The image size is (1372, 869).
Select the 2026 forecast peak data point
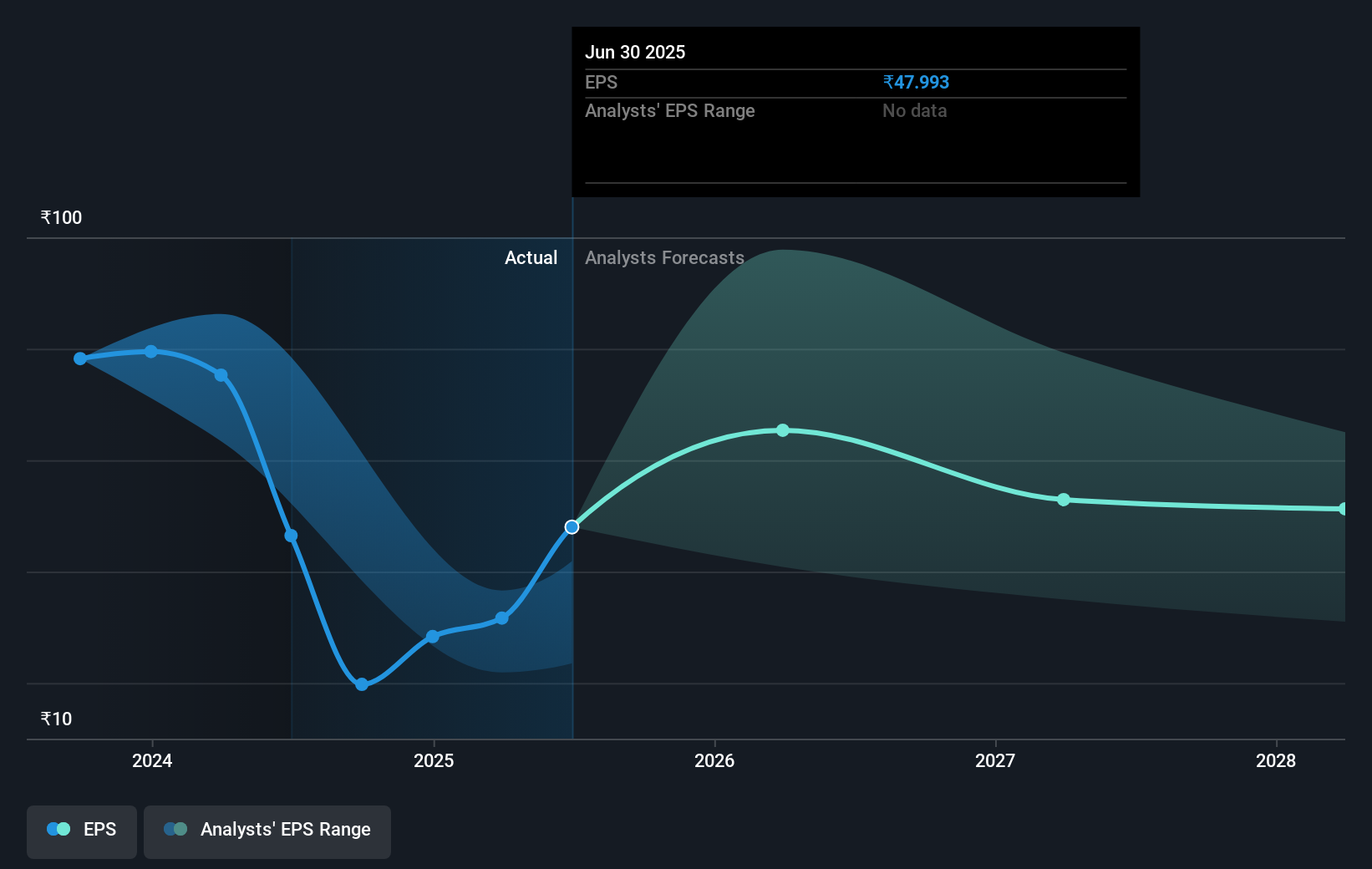coord(783,430)
